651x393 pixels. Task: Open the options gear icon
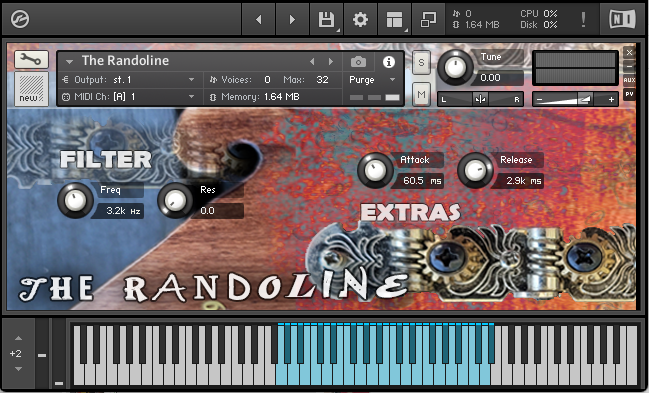(x=360, y=19)
